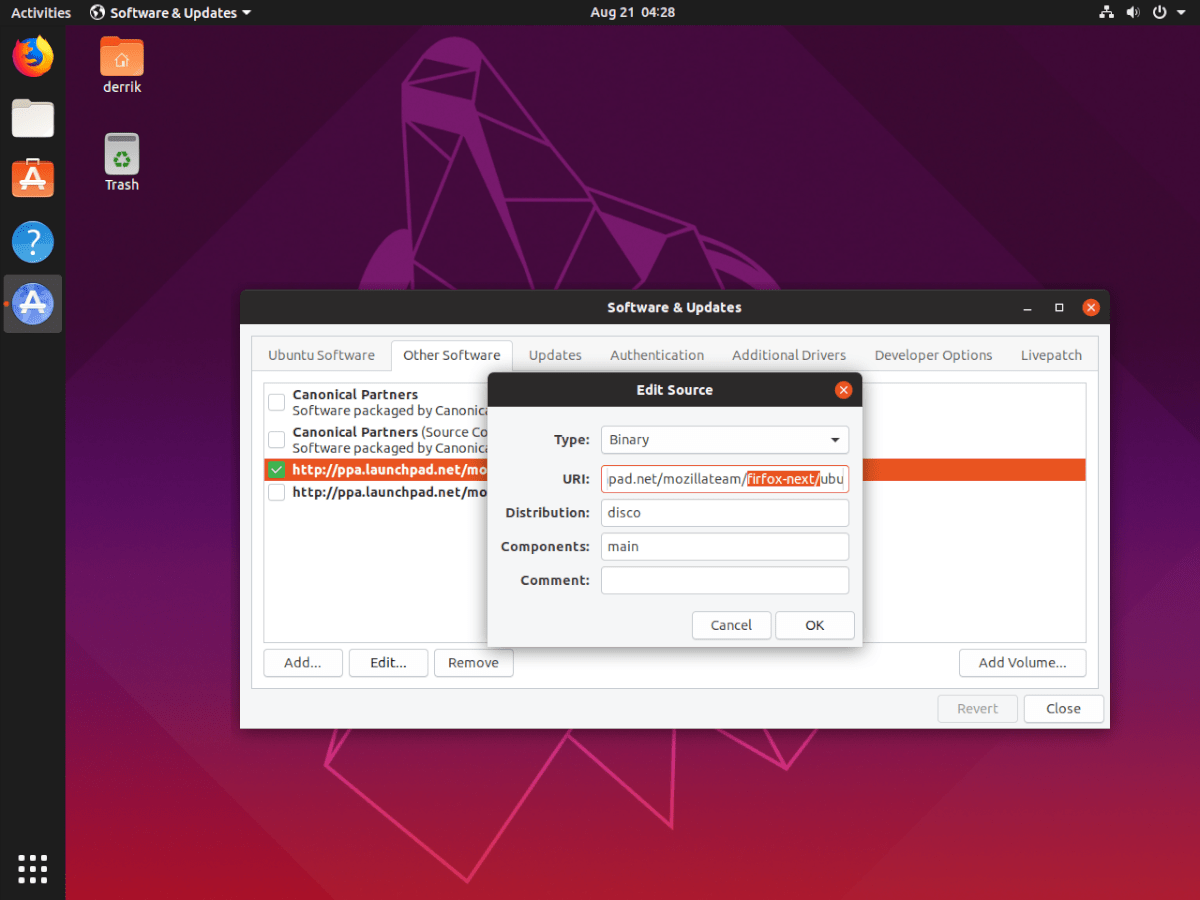
Task: Open the Authentication tab
Action: pyautogui.click(x=657, y=355)
